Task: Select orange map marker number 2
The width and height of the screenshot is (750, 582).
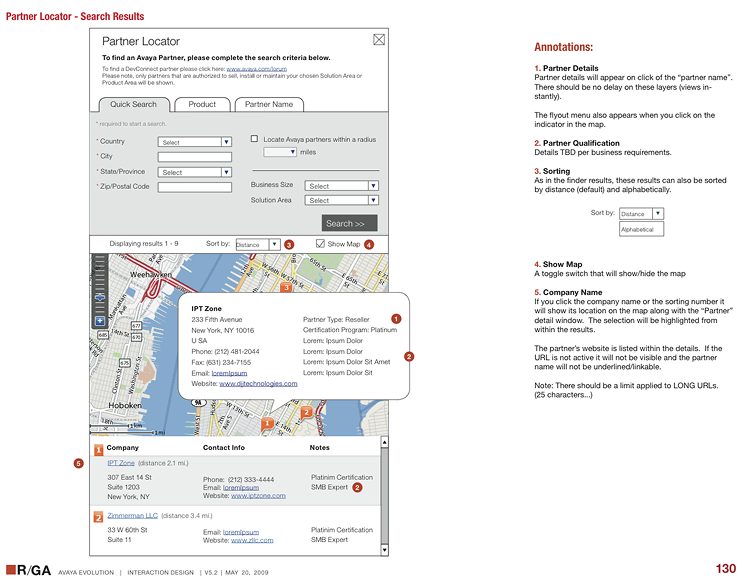Action: [306, 412]
